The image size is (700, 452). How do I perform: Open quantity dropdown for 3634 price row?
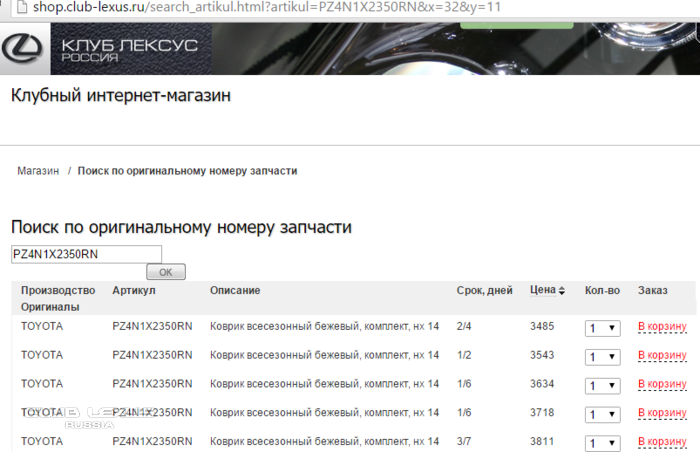601,385
